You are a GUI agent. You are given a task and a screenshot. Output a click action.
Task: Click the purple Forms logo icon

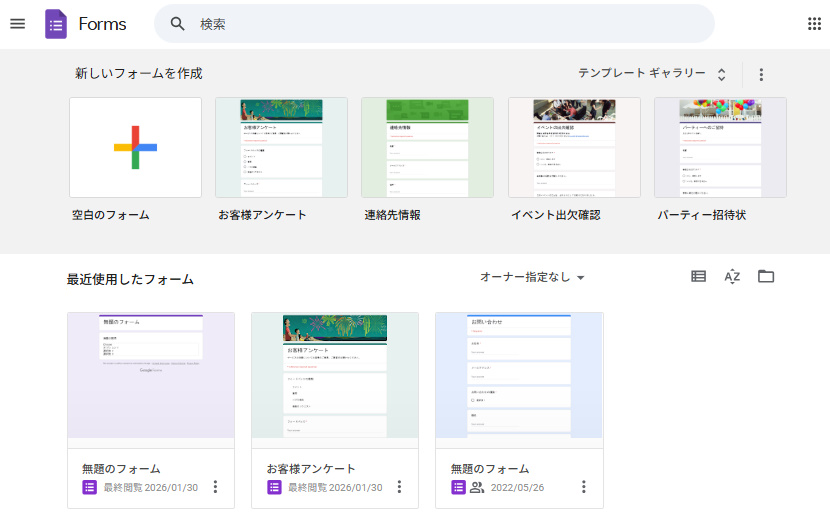(56, 24)
